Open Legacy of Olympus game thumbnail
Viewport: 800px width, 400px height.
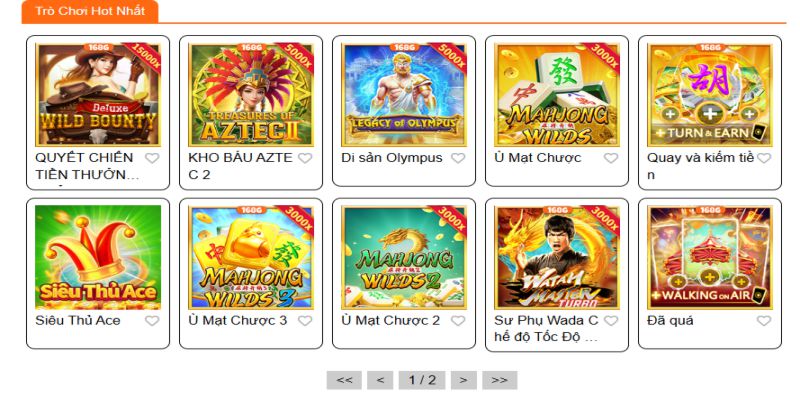pos(404,95)
